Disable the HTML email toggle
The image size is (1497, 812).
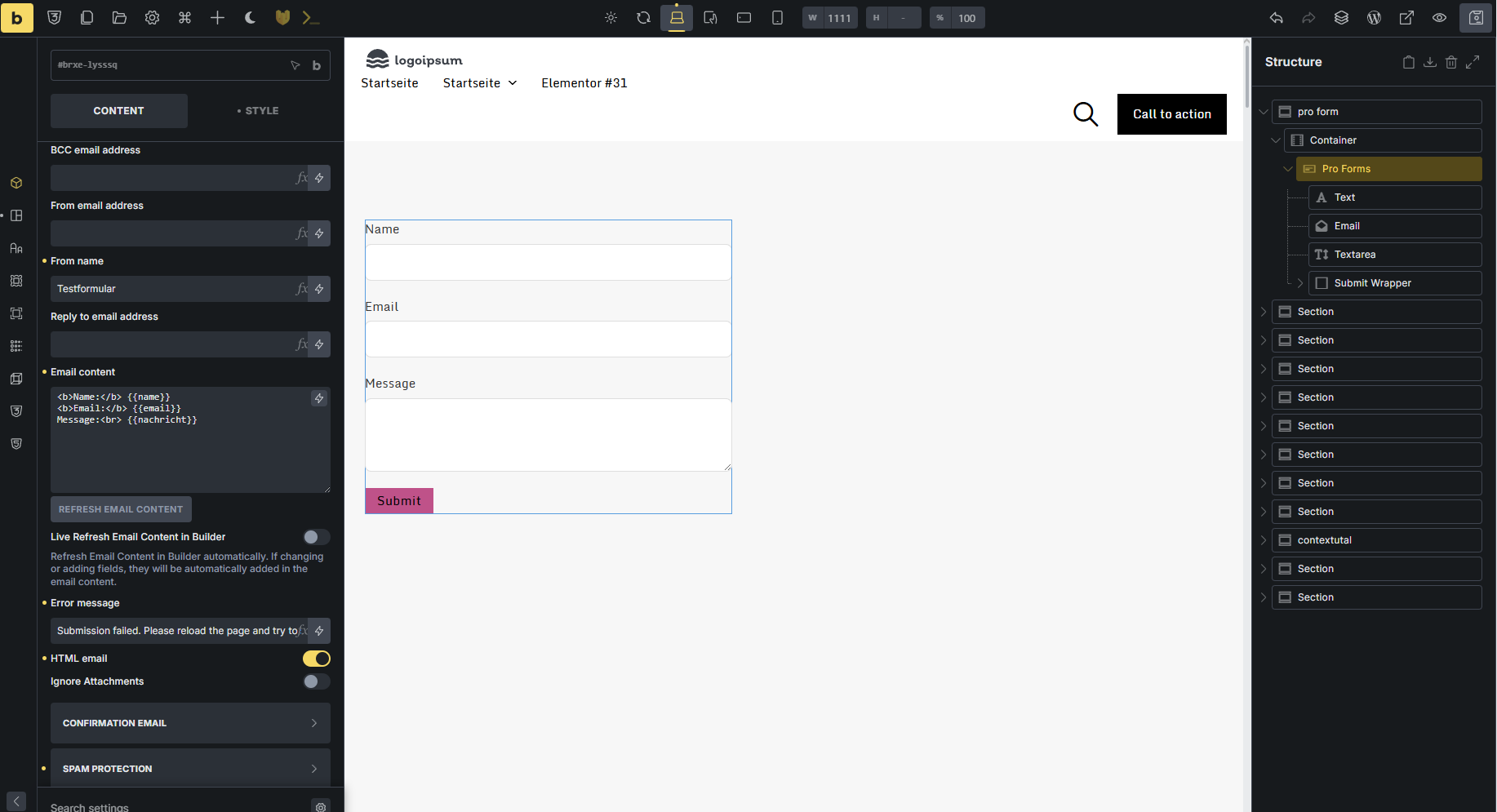(x=316, y=659)
